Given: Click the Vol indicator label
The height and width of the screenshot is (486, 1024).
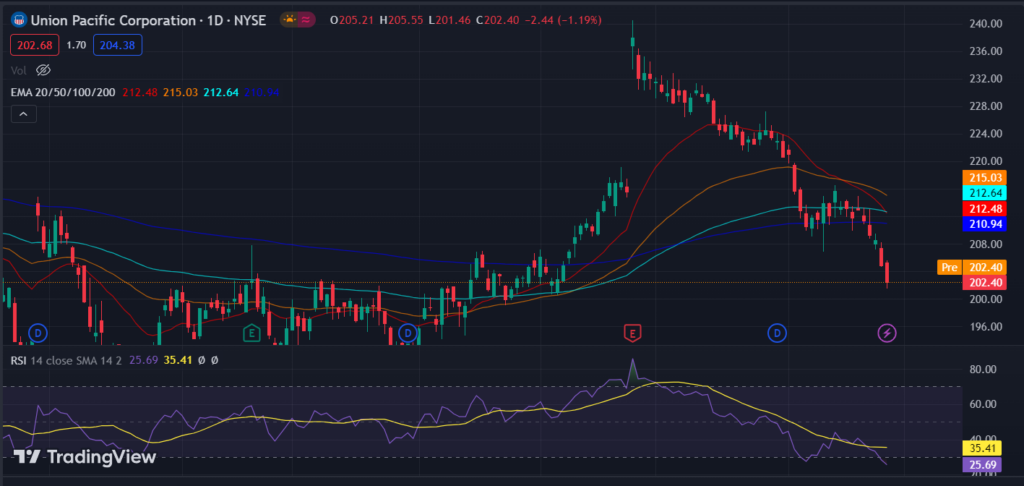Looking at the screenshot, I should [18, 70].
